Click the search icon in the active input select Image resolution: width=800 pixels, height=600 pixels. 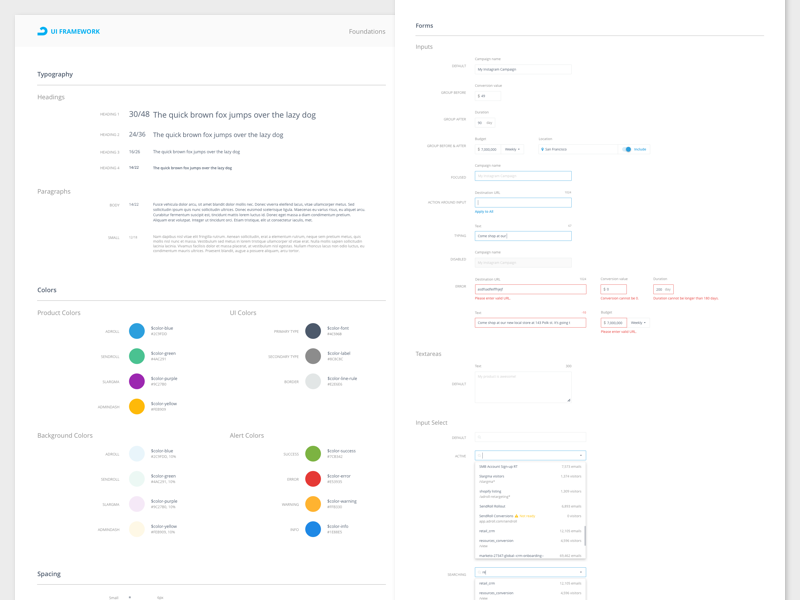(x=479, y=455)
